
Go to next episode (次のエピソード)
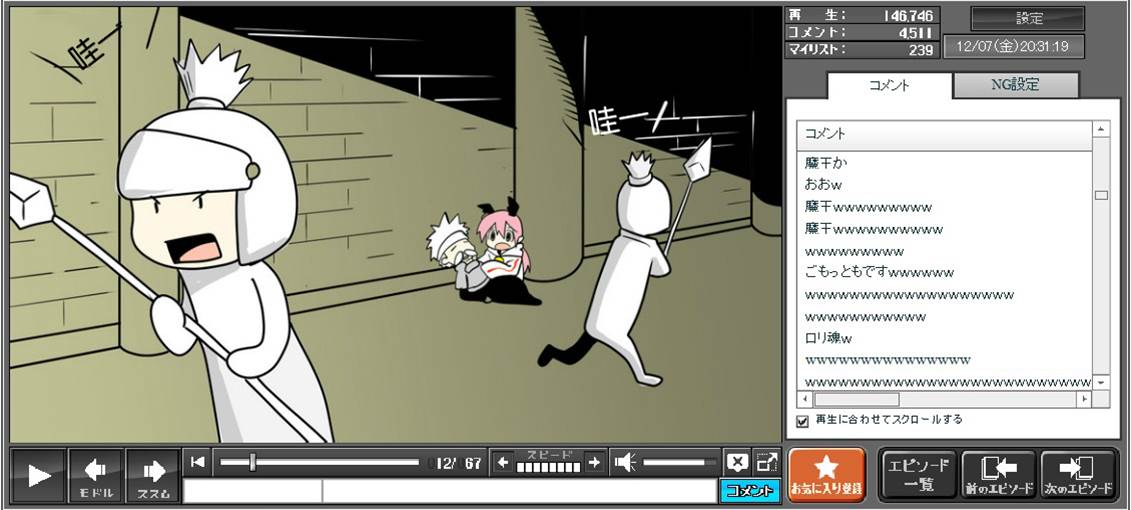1078,475
